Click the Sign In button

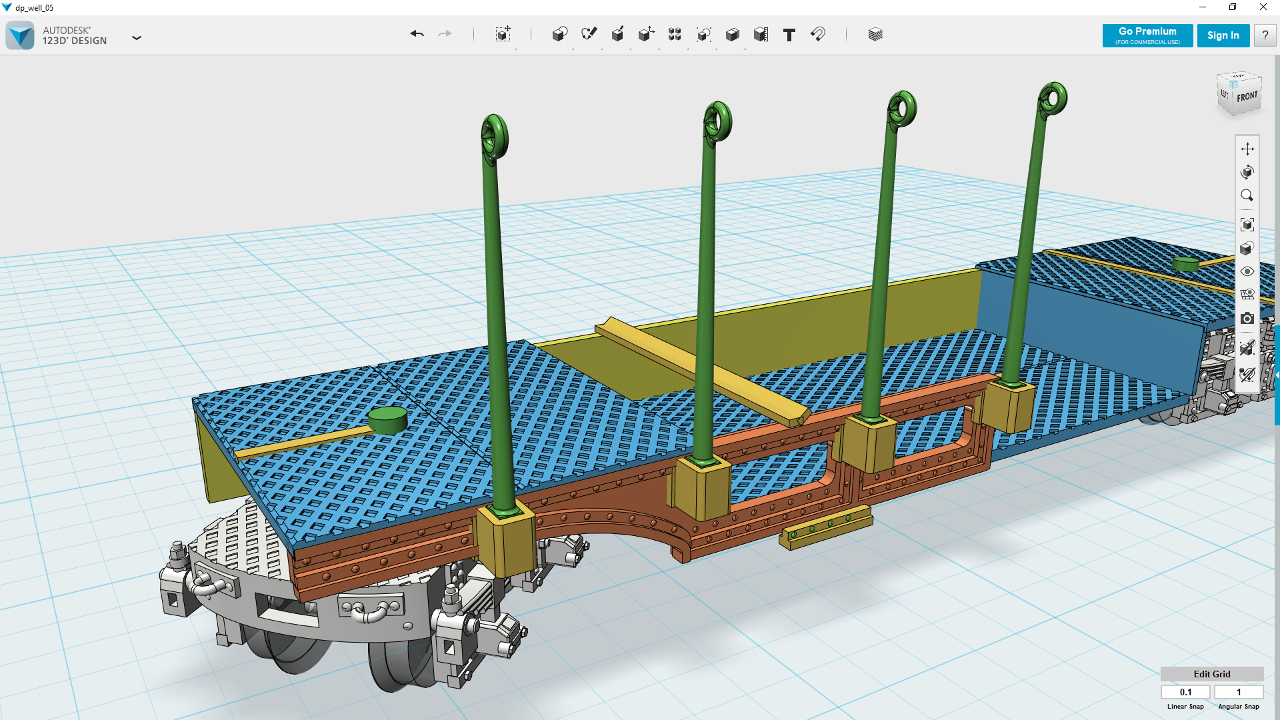(x=1223, y=35)
